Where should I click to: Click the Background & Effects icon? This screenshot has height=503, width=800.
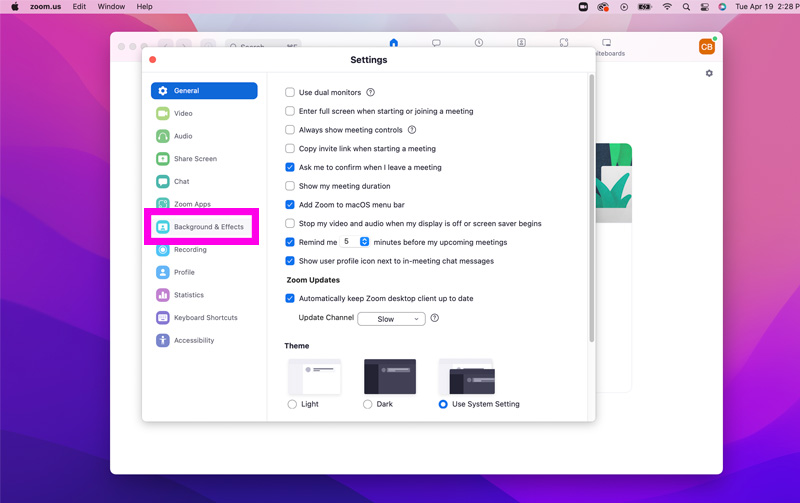163,227
